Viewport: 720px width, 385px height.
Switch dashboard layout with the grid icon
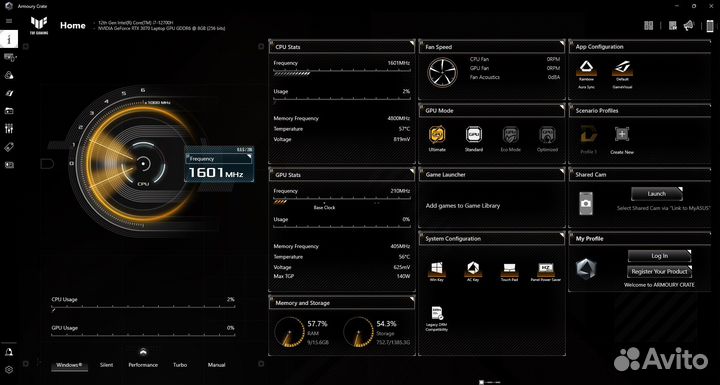648,26
